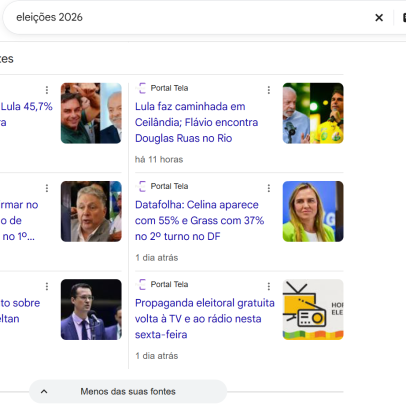Click Portal Tela logo above Propaganda eleitoral headline

click(142, 284)
